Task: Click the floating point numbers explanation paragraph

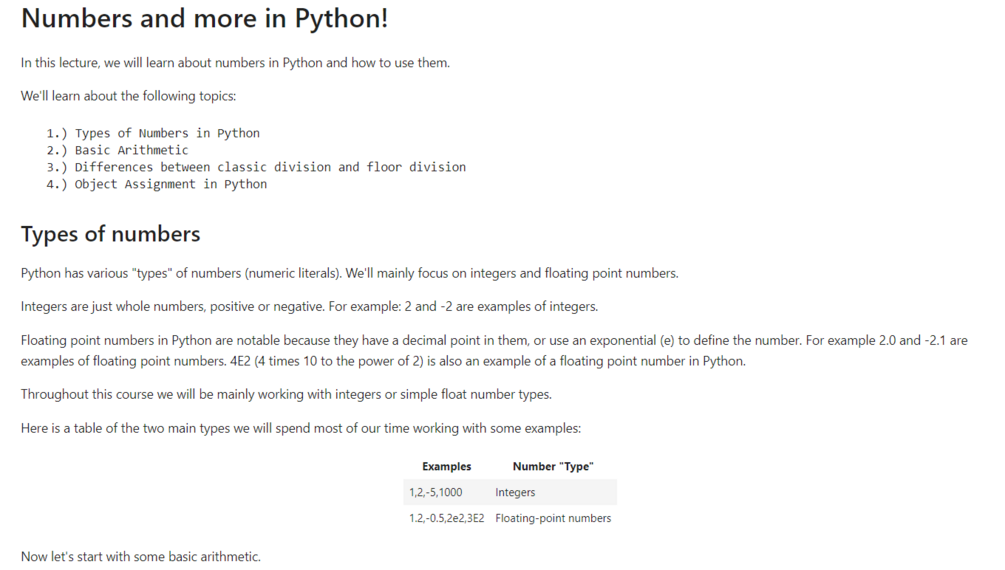Action: [494, 350]
